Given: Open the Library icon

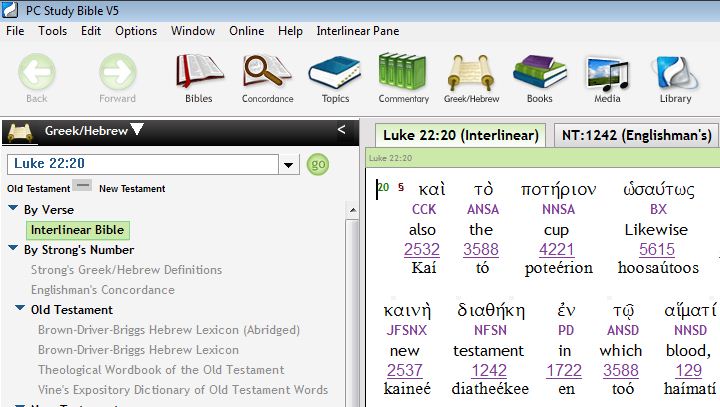Looking at the screenshot, I should point(675,73).
